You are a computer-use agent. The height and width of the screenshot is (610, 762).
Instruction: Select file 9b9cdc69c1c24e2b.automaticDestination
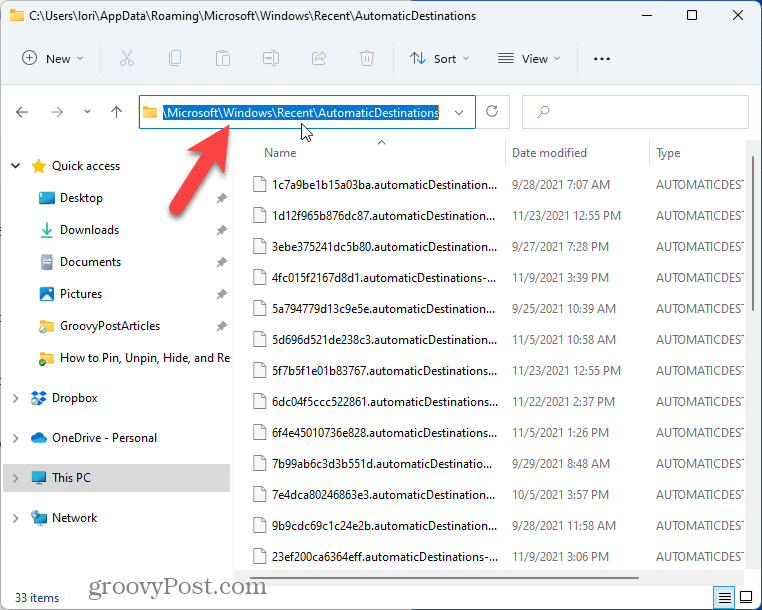pyautogui.click(x=384, y=526)
